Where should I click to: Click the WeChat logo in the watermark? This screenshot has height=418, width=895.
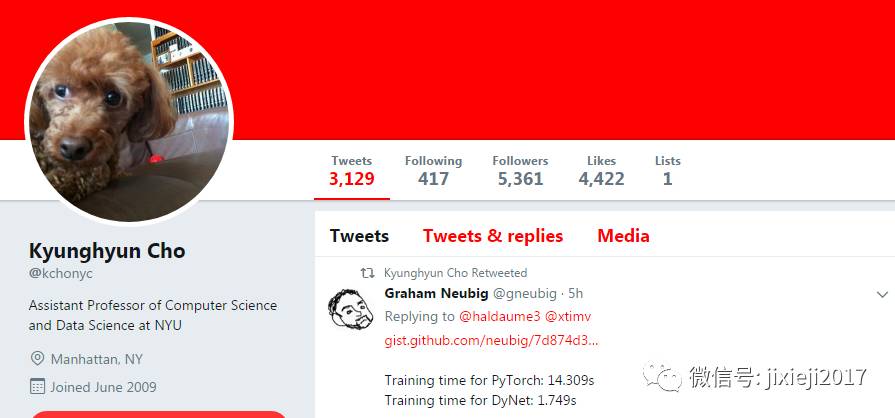pos(662,377)
